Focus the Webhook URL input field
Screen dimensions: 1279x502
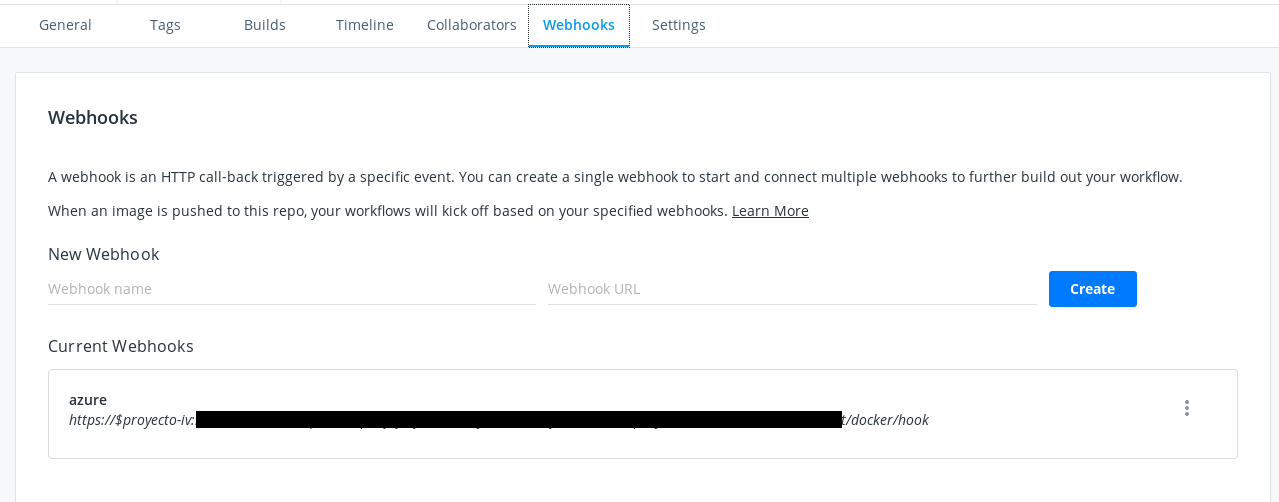[791, 289]
